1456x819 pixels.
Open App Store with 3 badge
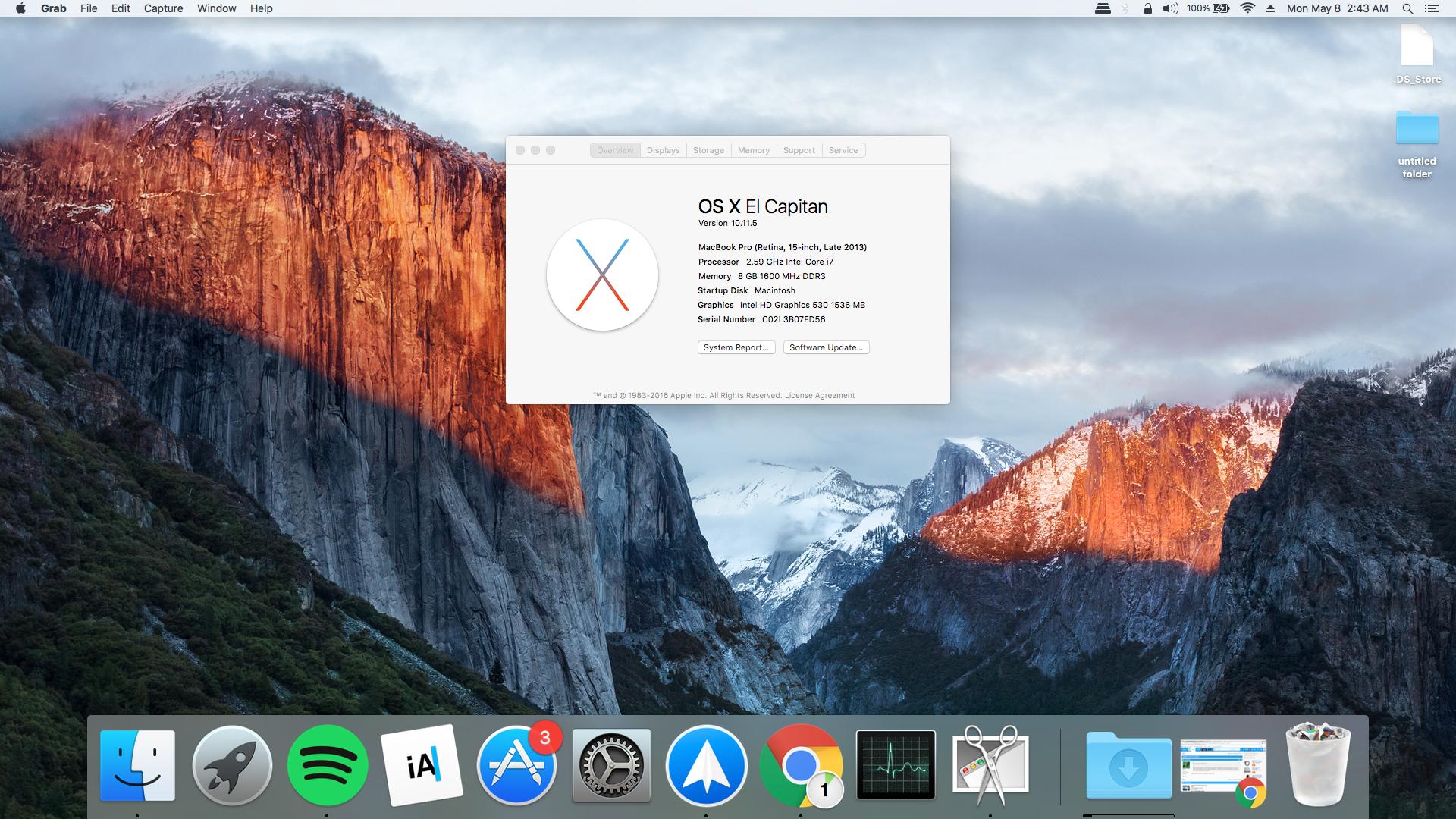(x=517, y=765)
